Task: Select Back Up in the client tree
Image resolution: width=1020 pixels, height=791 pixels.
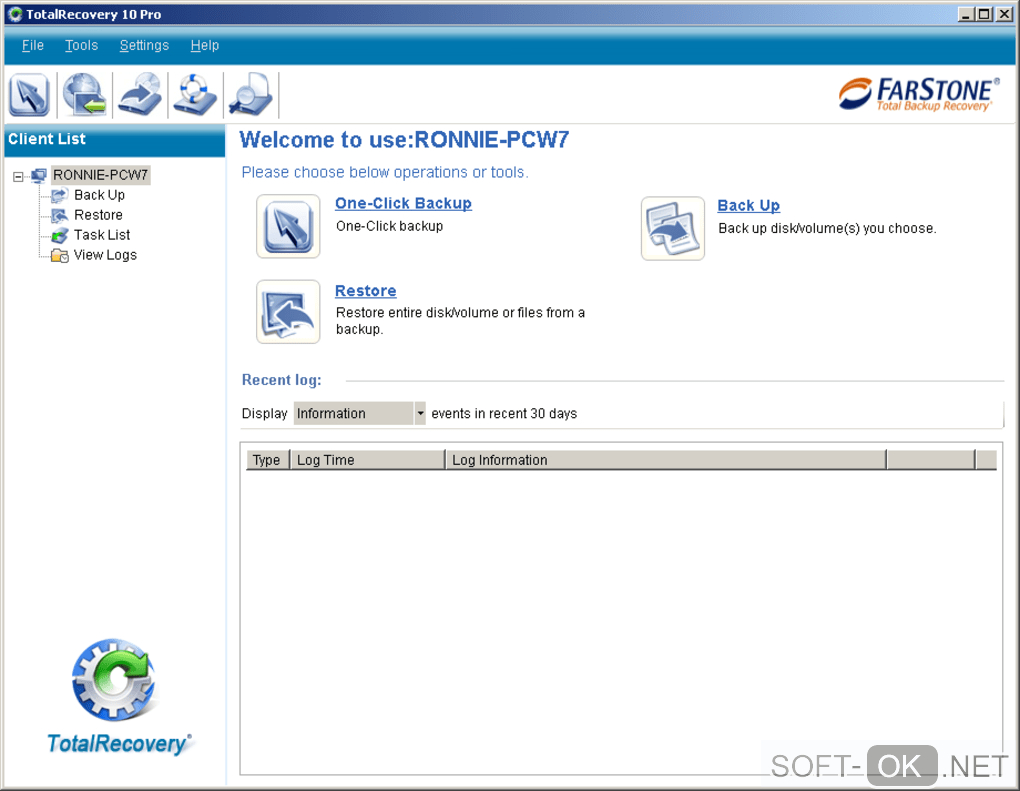Action: 100,195
